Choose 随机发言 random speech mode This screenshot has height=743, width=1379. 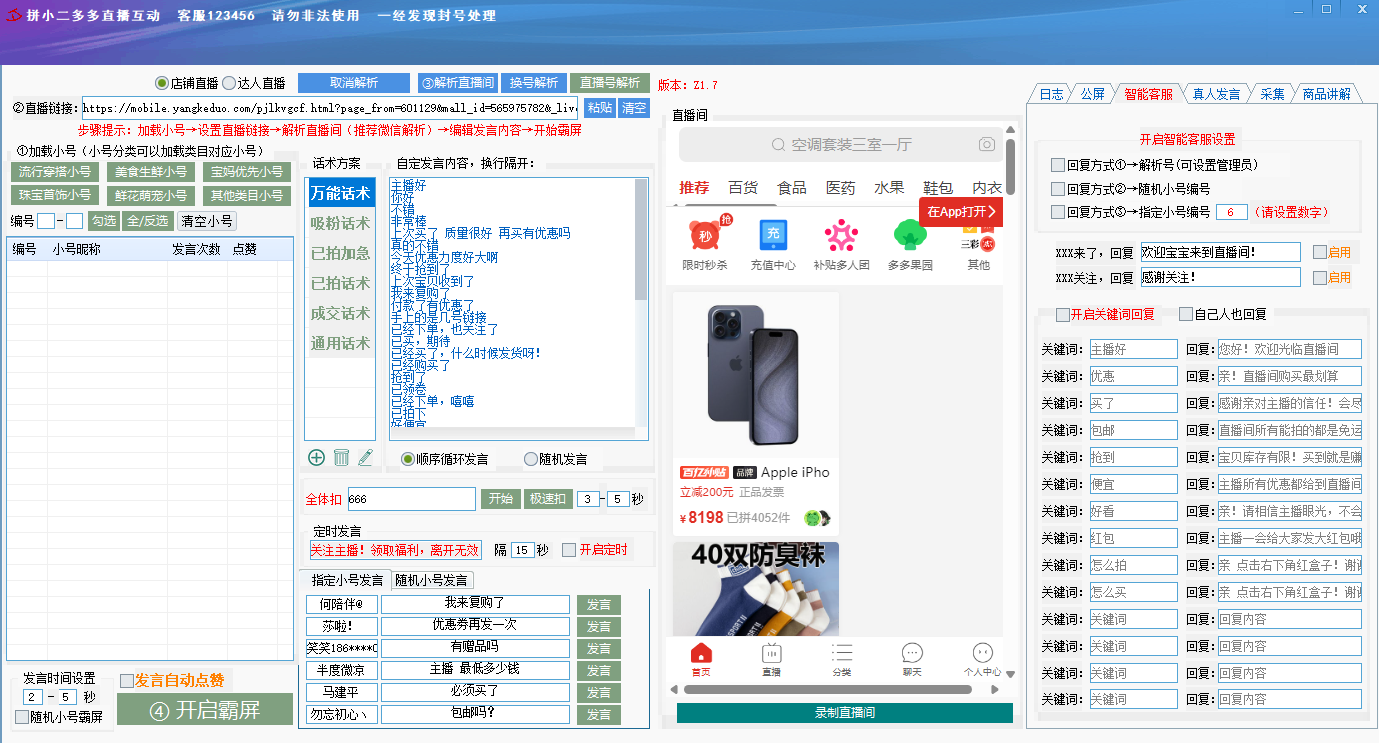(531, 459)
